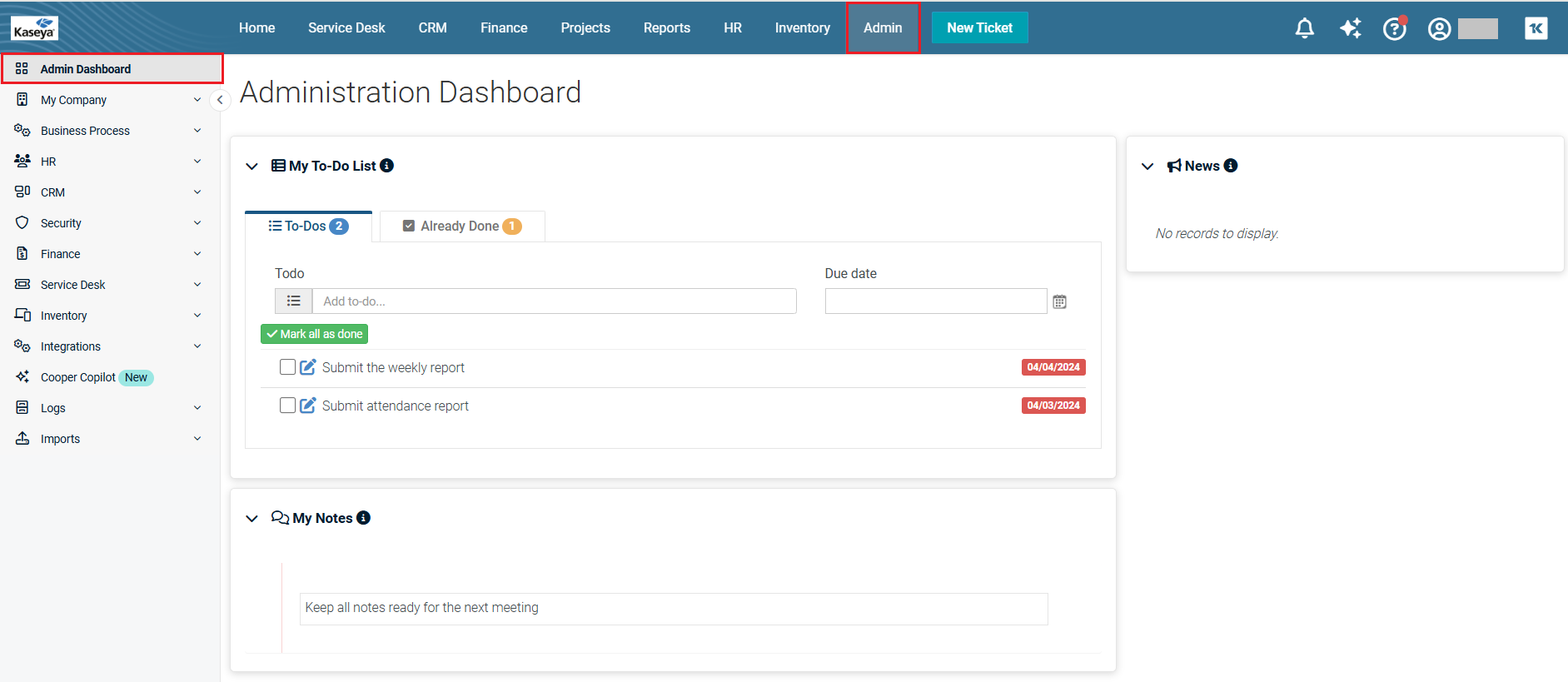
Task: Click the Business Process gears icon
Action: coord(22,131)
